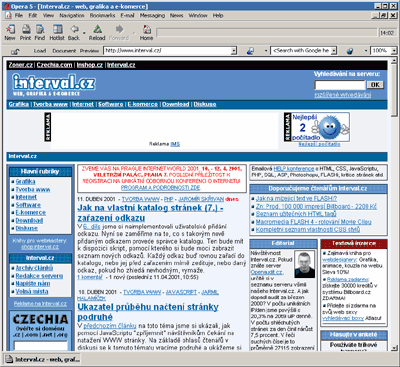Expand the Search with Google dropdown
The image size is (400, 367).
point(334,51)
